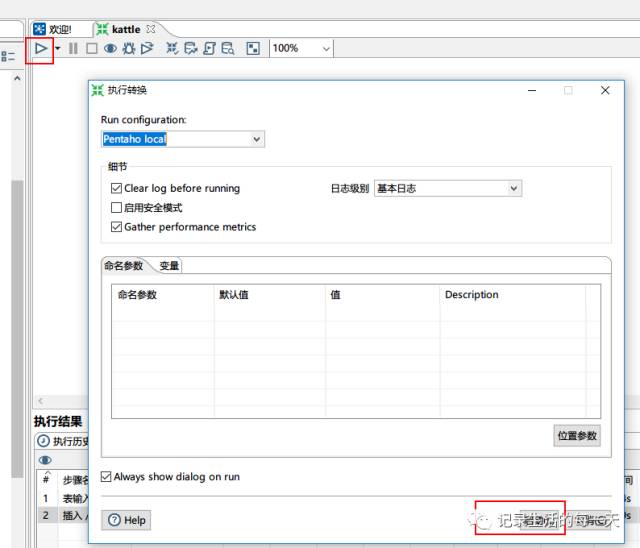This screenshot has height=548, width=640.
Task: Select row 2 插入 in the results table
Action: point(63,516)
